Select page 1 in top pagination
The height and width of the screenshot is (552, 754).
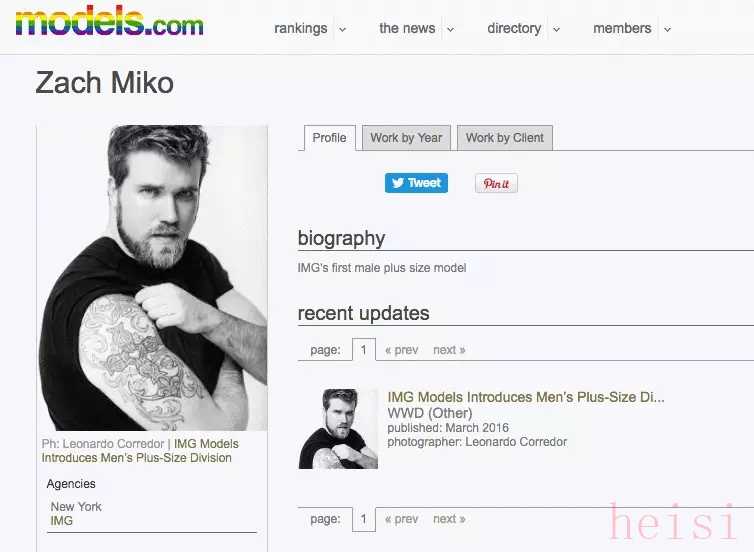[x=364, y=350]
